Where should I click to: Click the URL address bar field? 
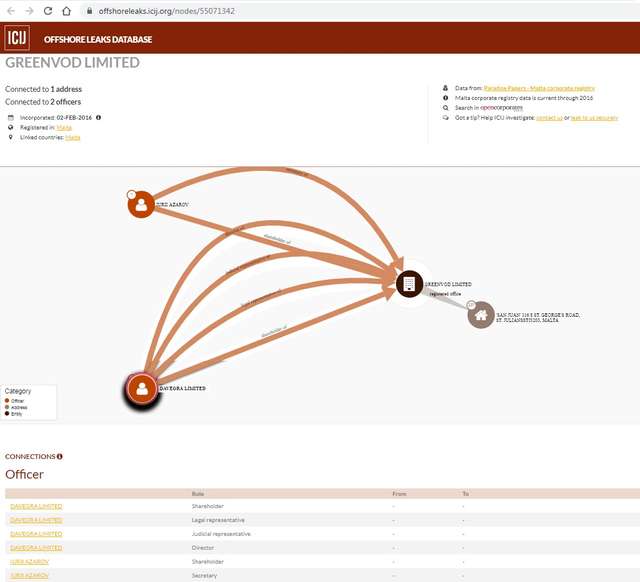(x=300, y=10)
